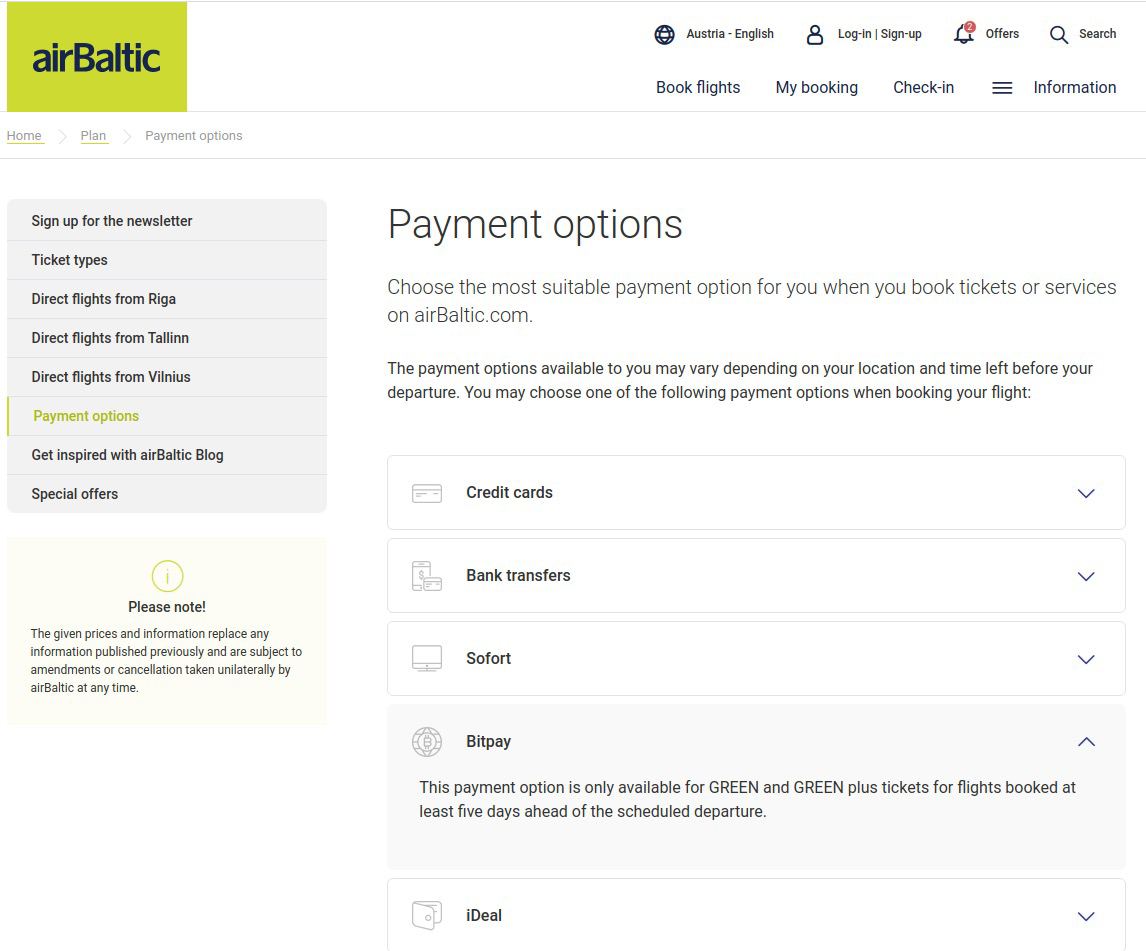Open Direct flights from Riga
1146x951 pixels.
pos(103,299)
